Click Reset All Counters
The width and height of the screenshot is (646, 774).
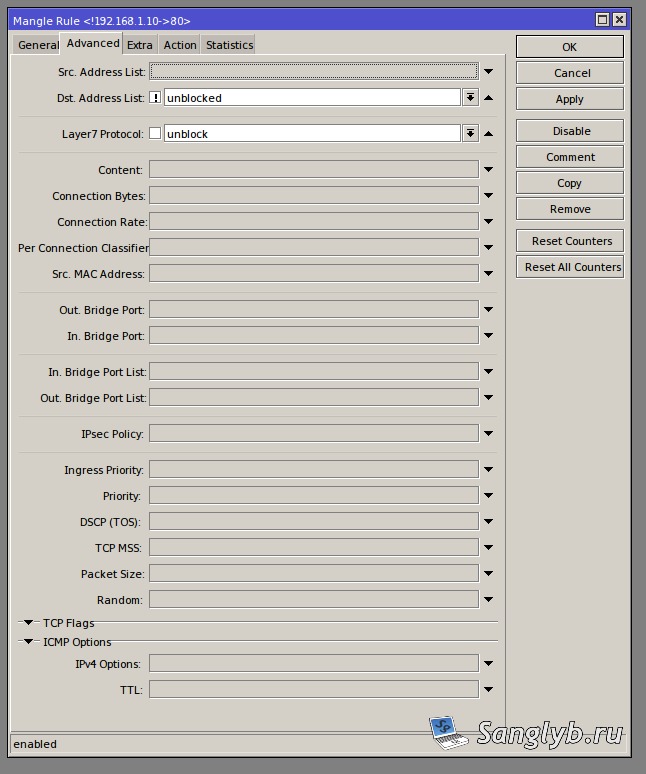[570, 267]
